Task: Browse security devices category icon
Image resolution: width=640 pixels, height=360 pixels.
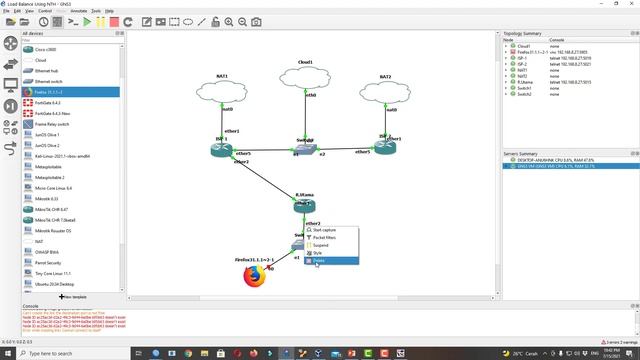Action: click(11, 106)
